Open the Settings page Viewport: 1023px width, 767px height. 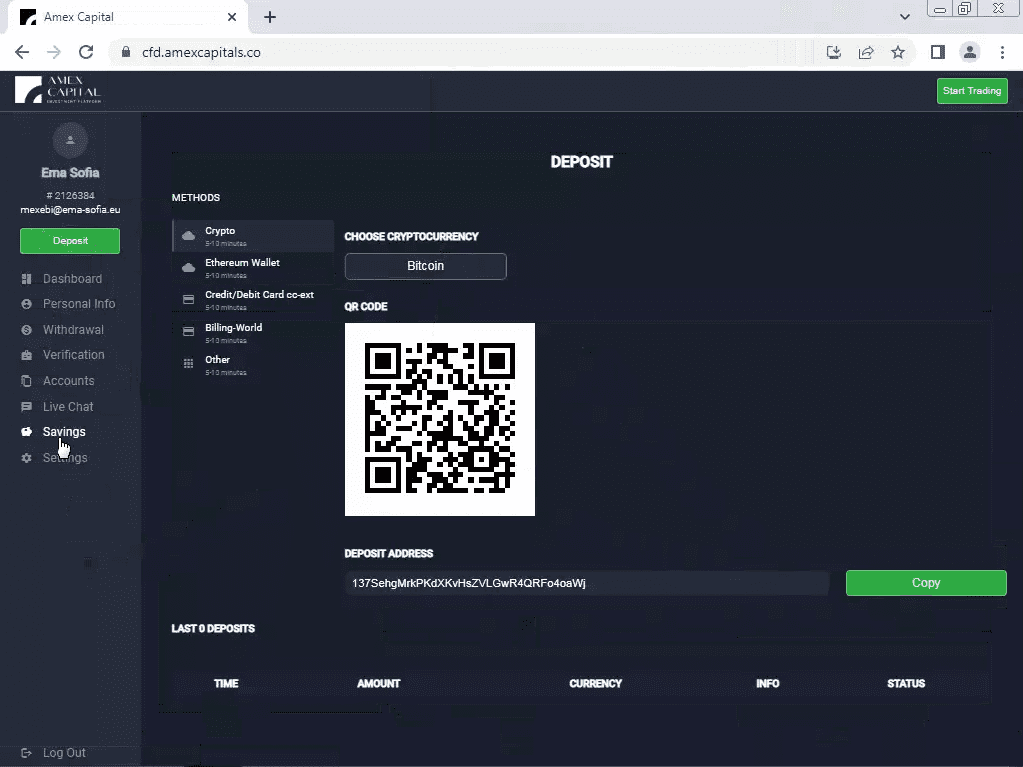[x=65, y=458]
